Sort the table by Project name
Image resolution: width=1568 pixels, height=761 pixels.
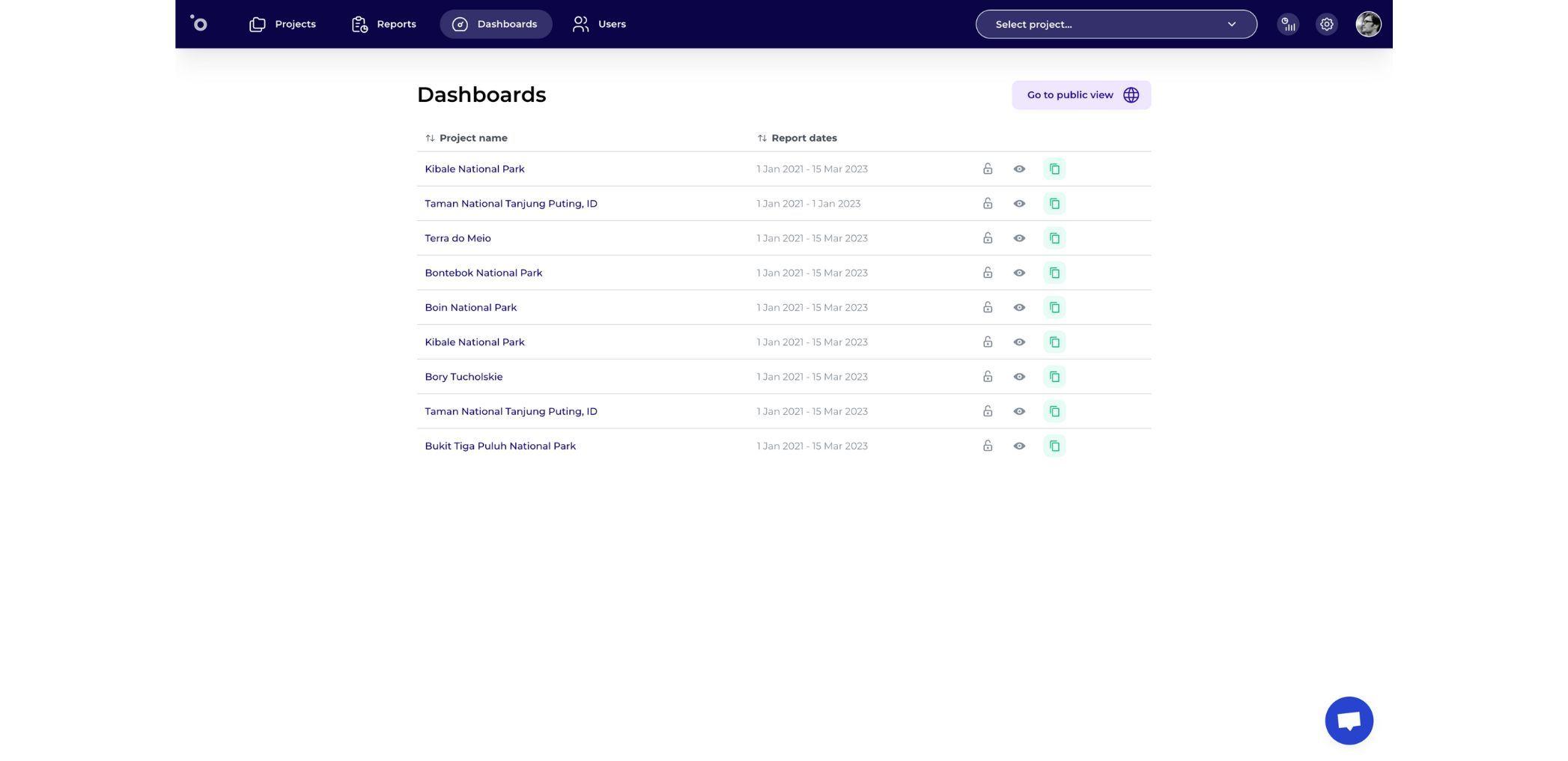coord(467,138)
